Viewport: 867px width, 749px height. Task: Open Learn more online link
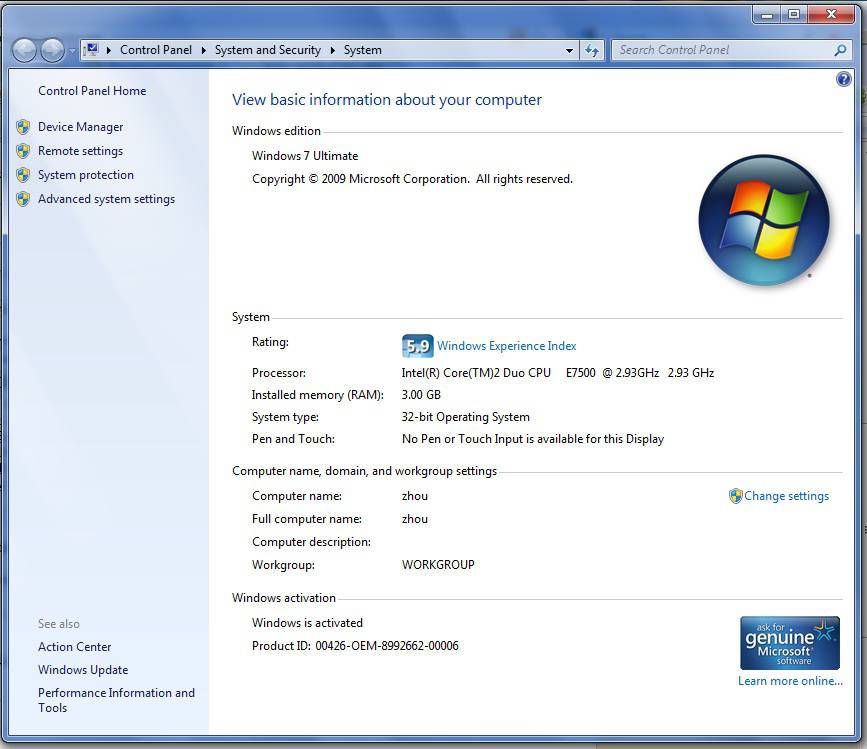[790, 681]
